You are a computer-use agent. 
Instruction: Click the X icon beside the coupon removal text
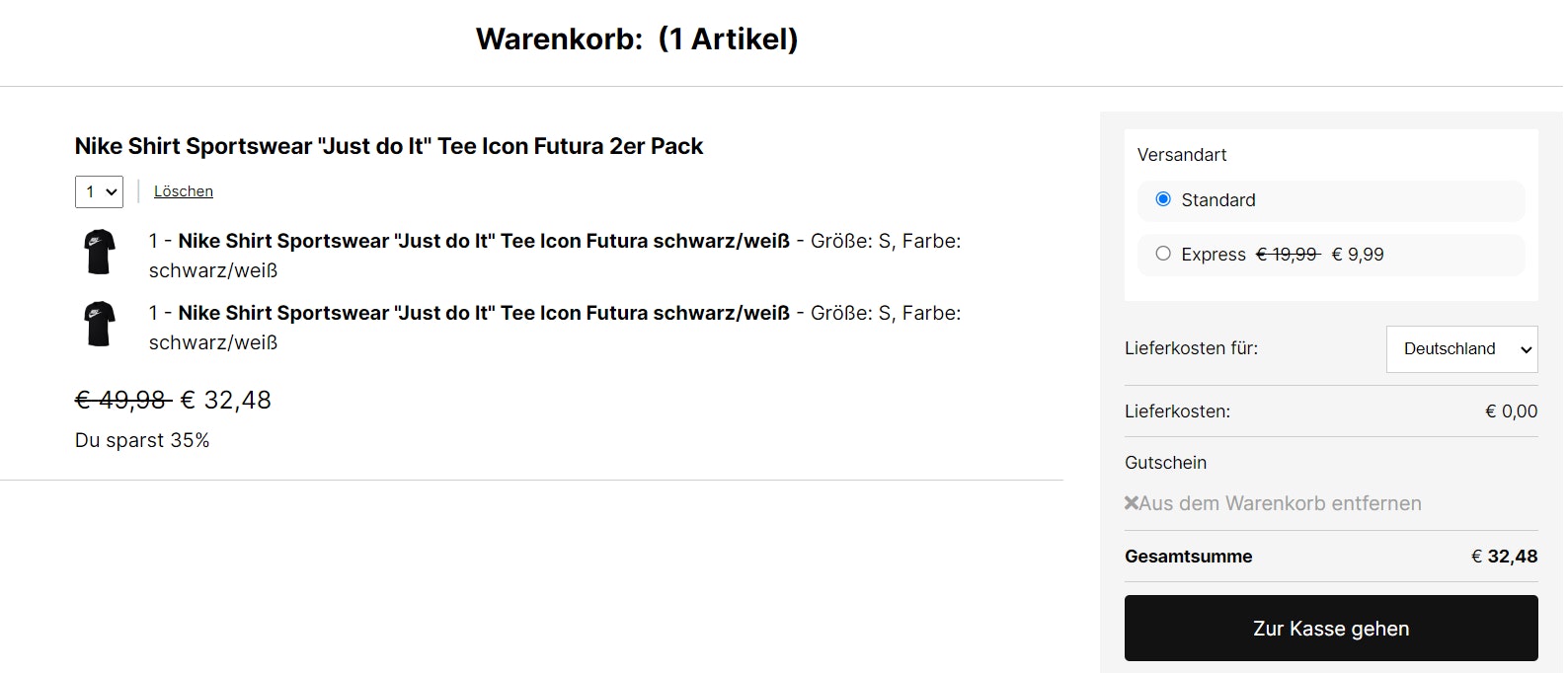1132,503
